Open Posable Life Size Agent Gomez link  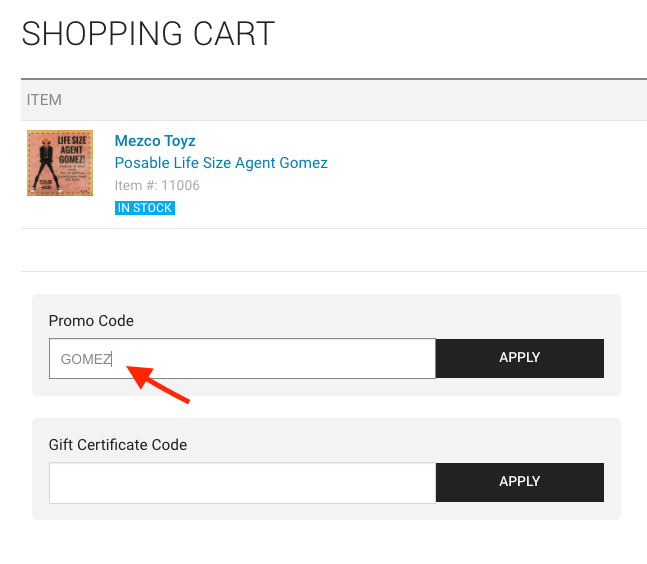click(x=221, y=163)
